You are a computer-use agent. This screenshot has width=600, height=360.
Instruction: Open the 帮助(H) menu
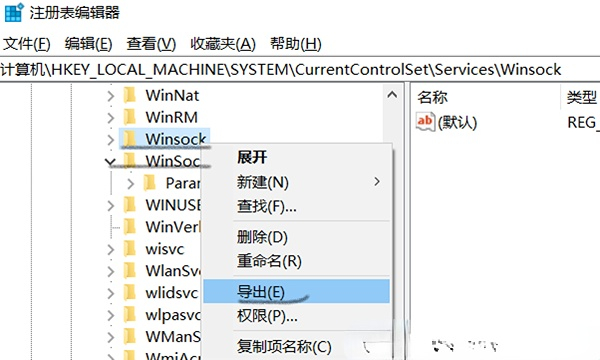(296, 44)
